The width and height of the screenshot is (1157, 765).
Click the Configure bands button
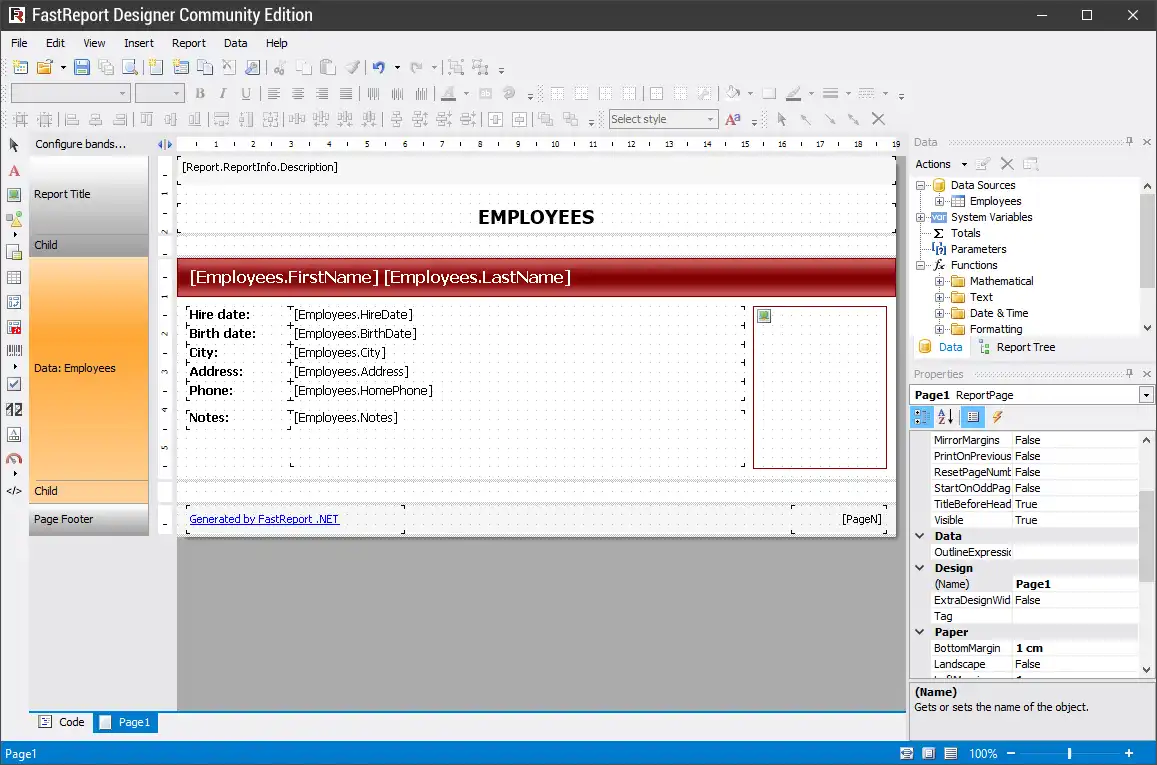[x=80, y=144]
